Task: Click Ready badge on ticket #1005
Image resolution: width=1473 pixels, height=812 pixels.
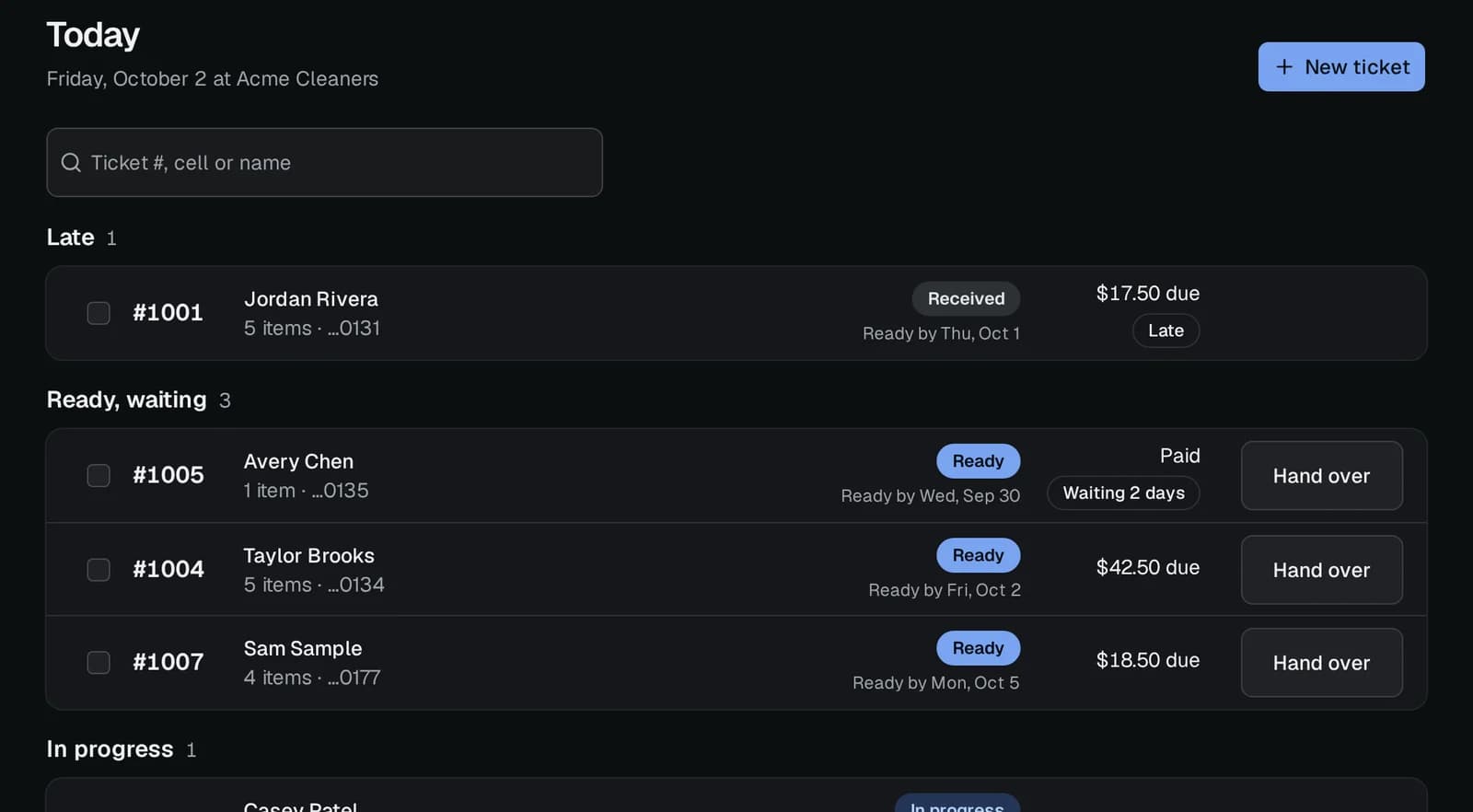Action: tap(978, 461)
